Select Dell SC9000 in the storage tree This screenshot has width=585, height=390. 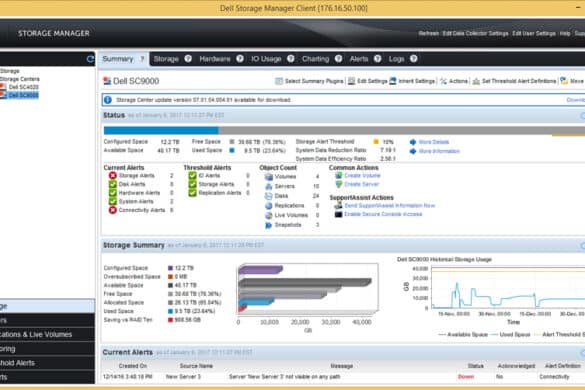point(24,95)
